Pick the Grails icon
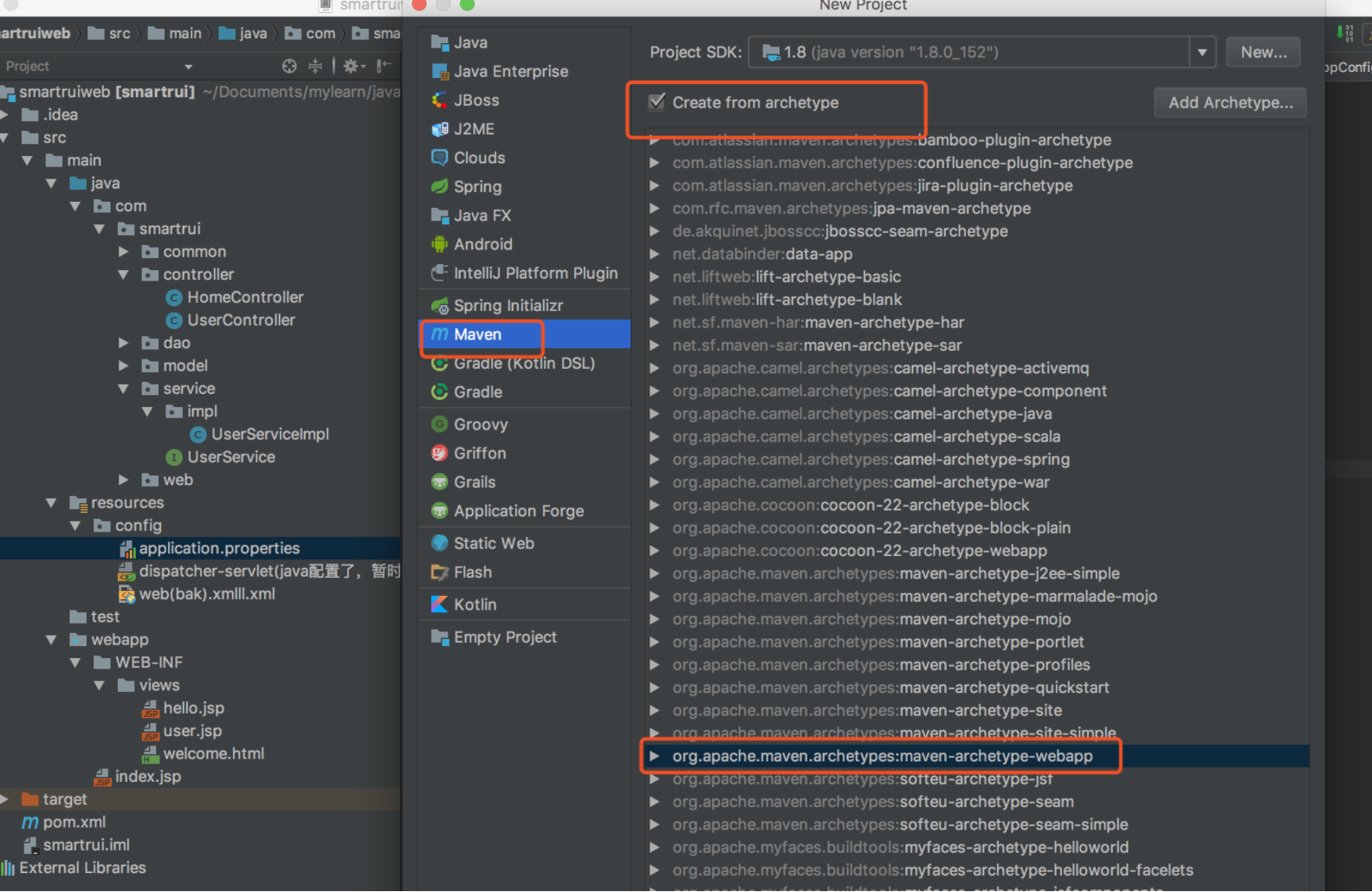Screen dimensions: 1372x892 (439, 482)
